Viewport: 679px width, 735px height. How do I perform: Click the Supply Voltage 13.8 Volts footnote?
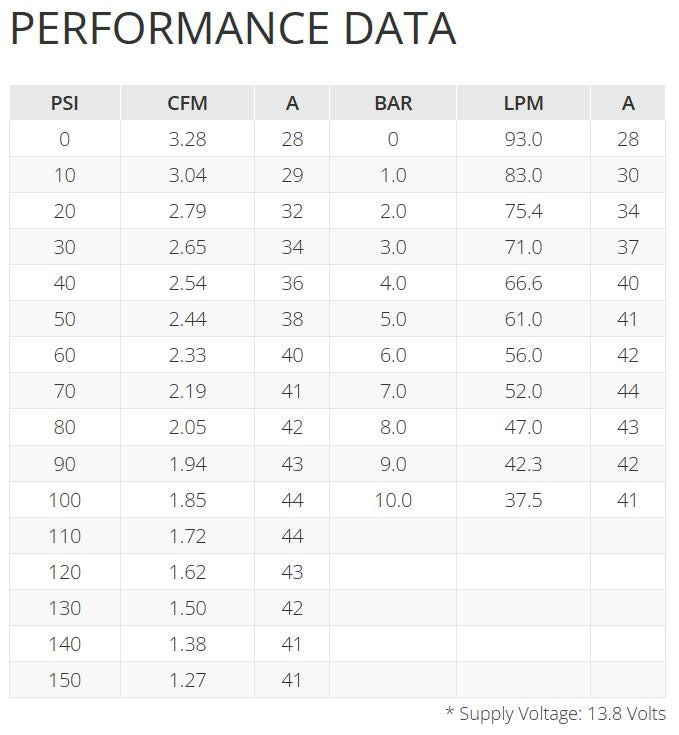click(555, 714)
